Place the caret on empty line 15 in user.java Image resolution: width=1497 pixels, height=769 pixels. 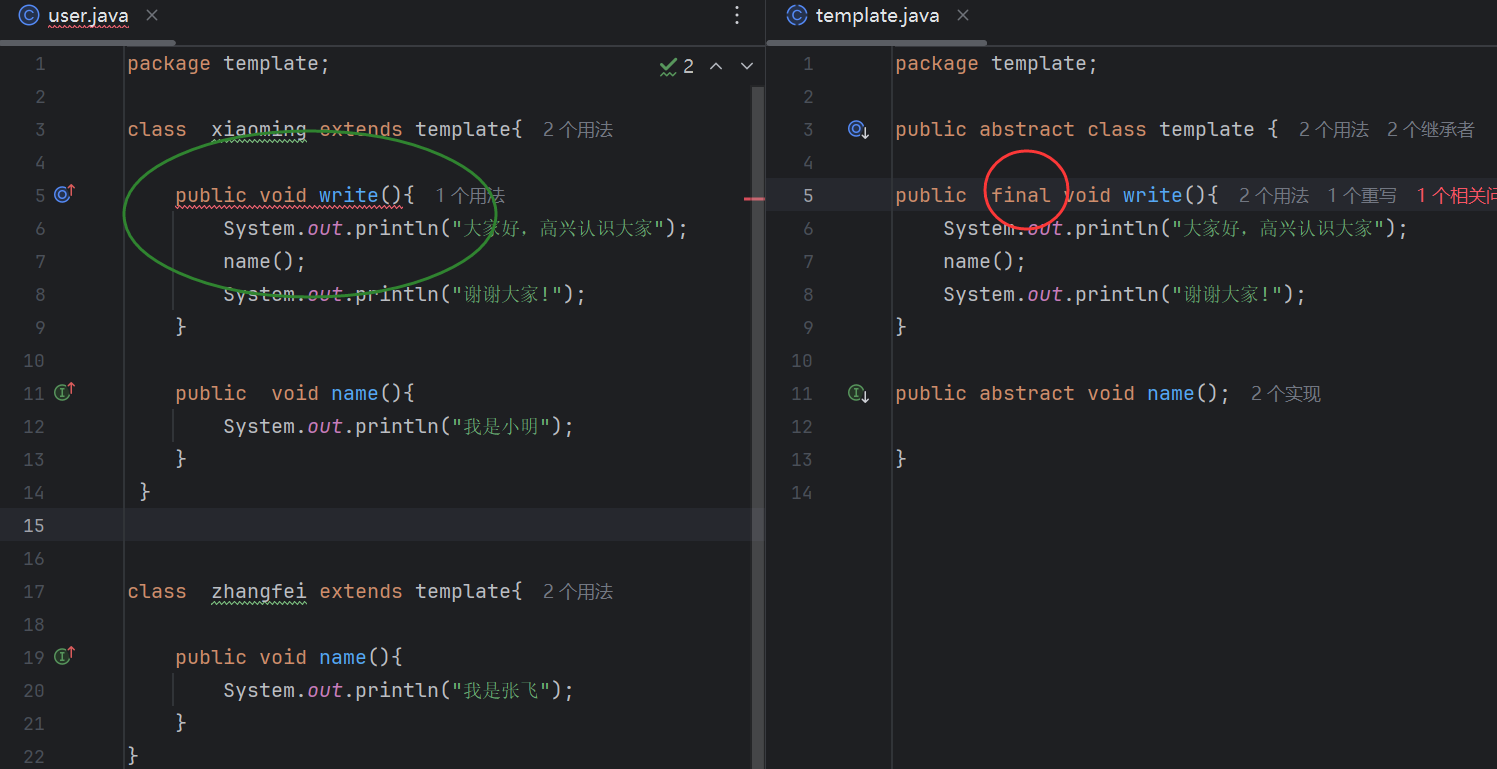400,525
